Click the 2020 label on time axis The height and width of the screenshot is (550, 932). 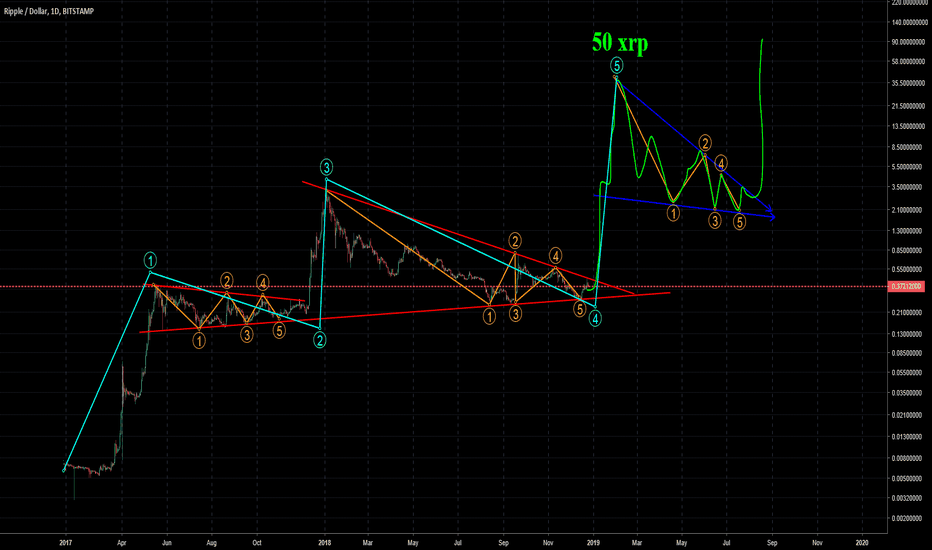tap(862, 542)
